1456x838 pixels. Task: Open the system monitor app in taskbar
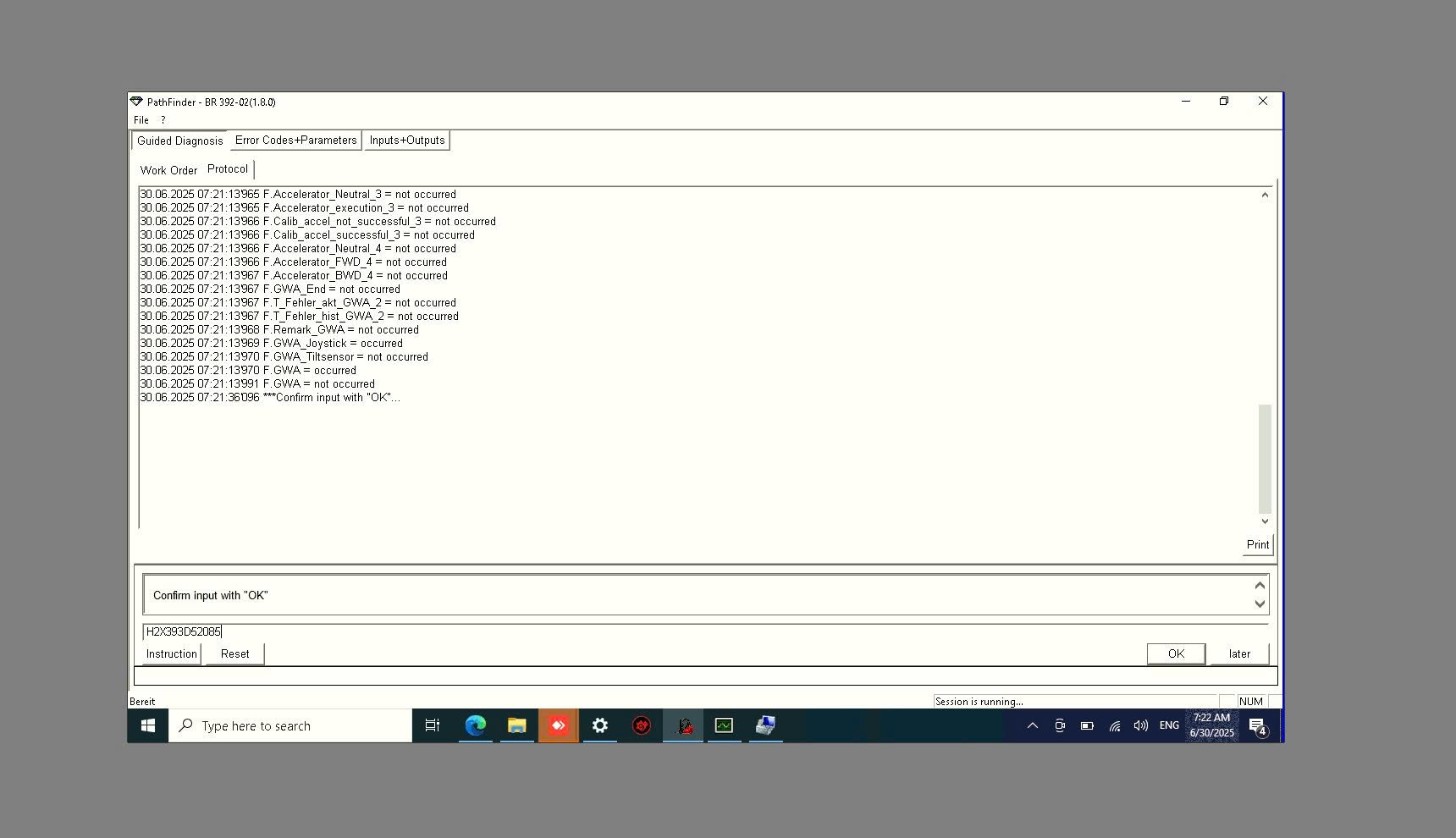[x=724, y=725]
